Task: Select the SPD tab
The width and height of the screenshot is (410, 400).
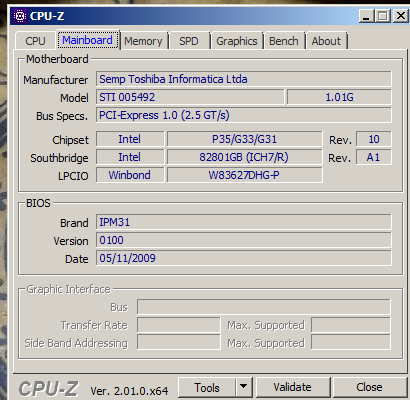Action: (189, 41)
